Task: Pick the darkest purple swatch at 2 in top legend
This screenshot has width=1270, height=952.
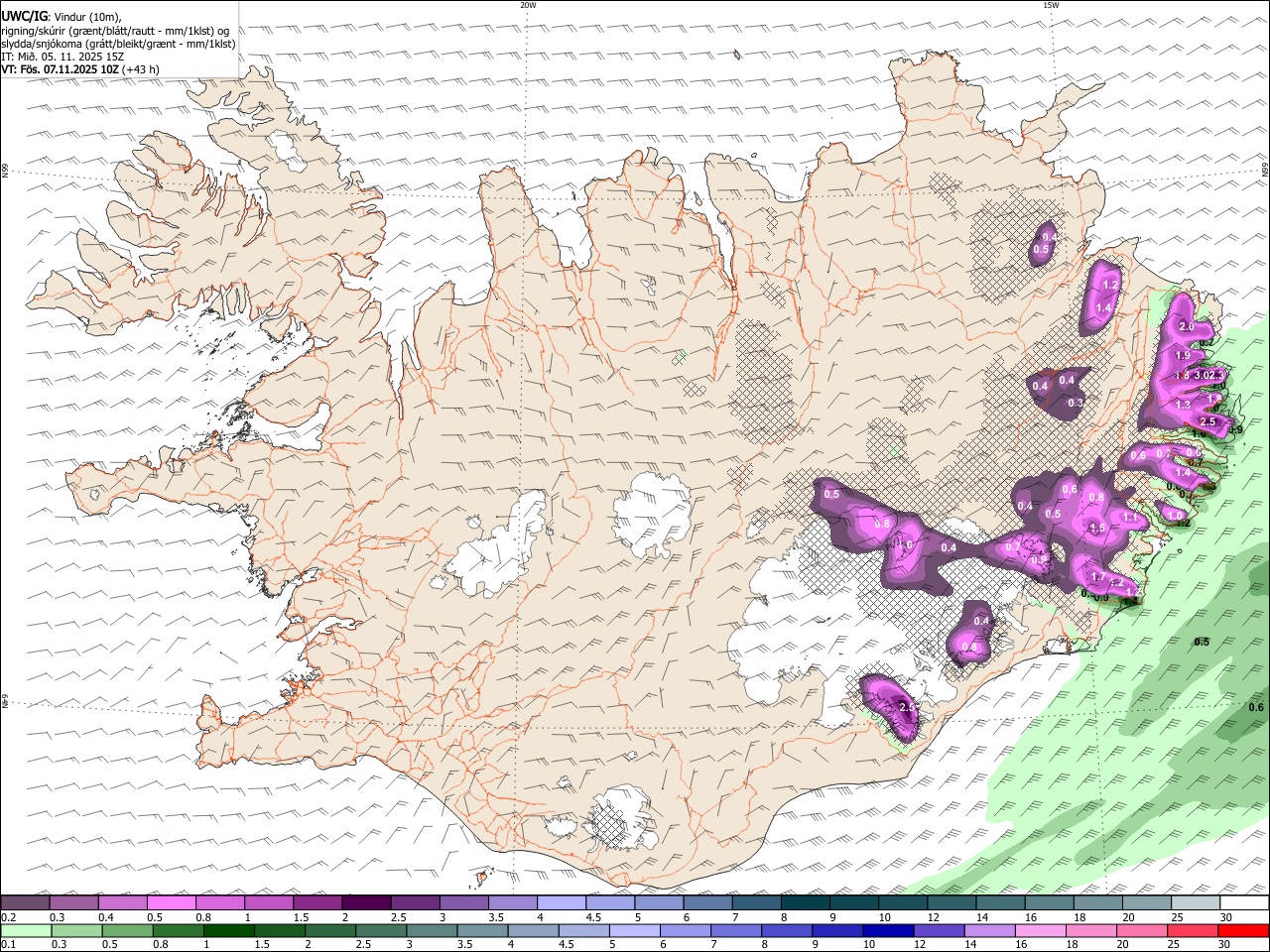Action: coord(365,903)
